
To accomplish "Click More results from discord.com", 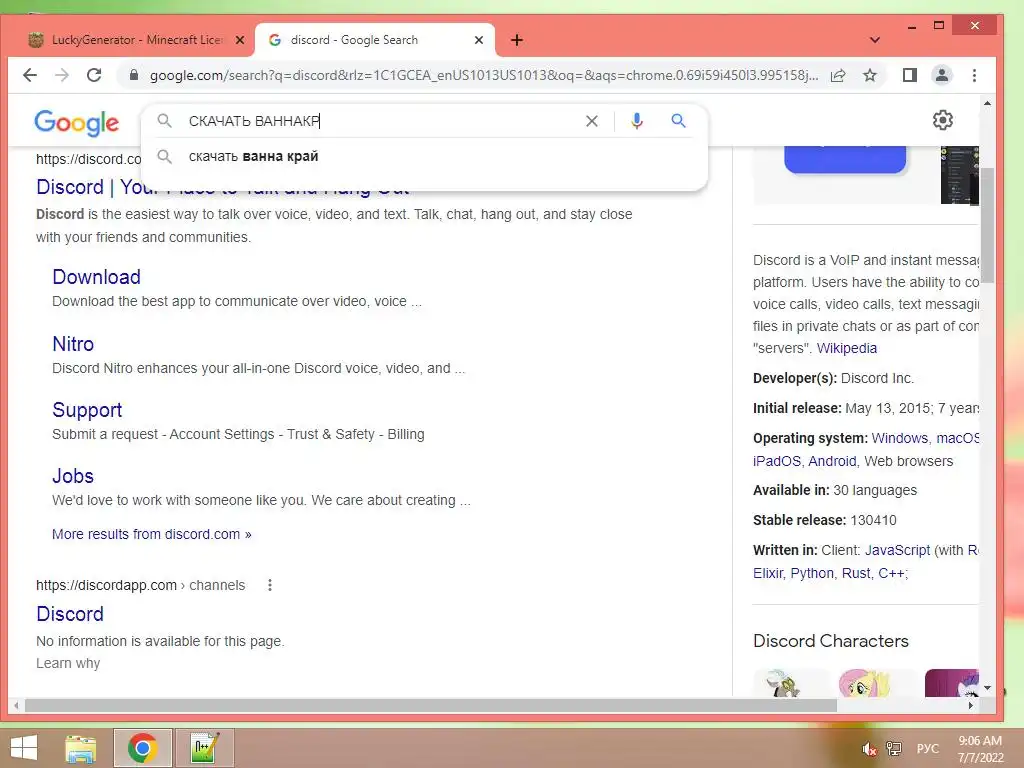I will [152, 534].
